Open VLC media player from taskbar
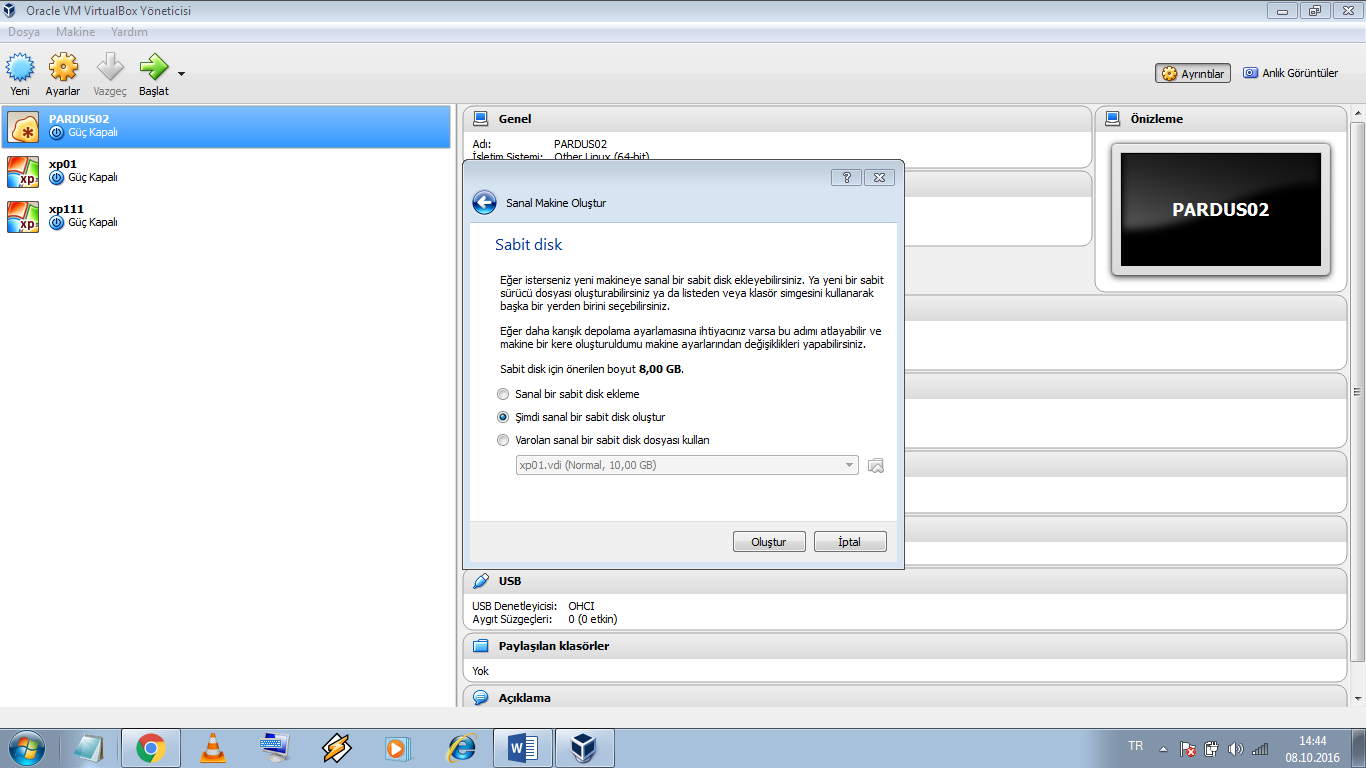This screenshot has height=768, width=1366. [x=213, y=748]
